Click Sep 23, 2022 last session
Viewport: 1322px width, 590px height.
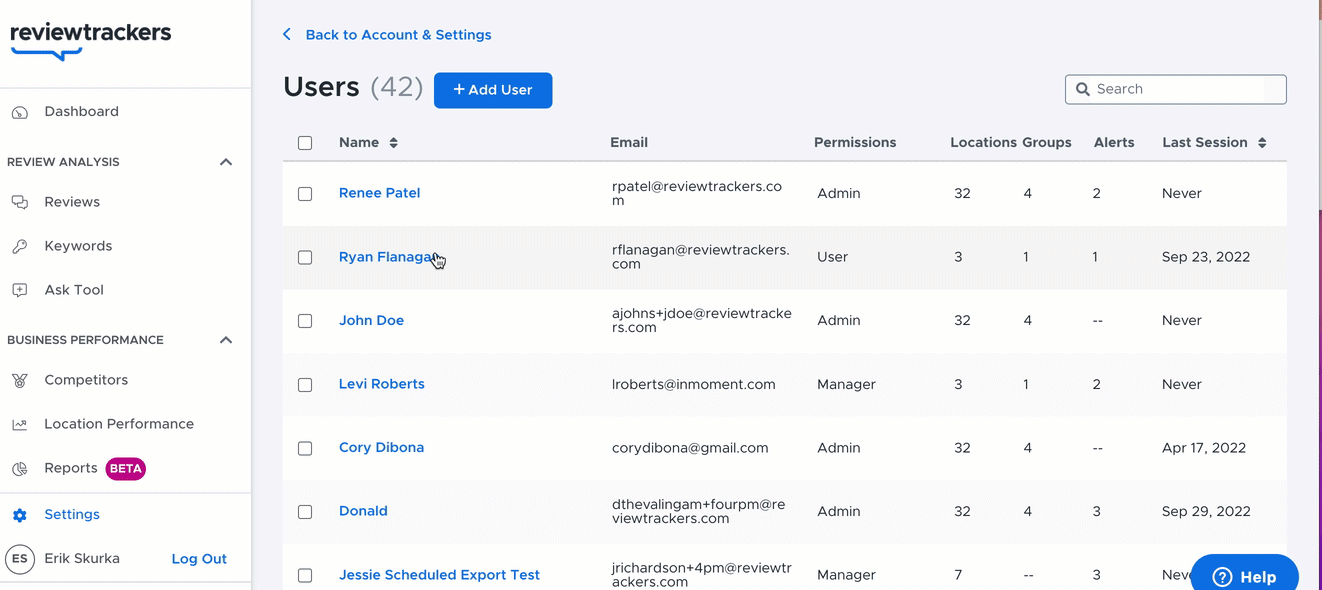coord(1206,257)
